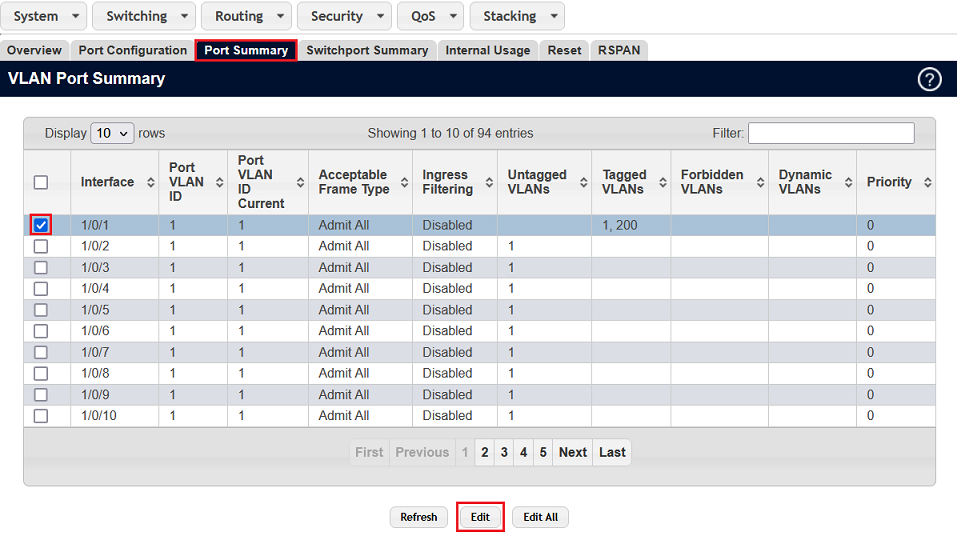Check the box for interface 1/0/3
957x540 pixels.
point(41,267)
